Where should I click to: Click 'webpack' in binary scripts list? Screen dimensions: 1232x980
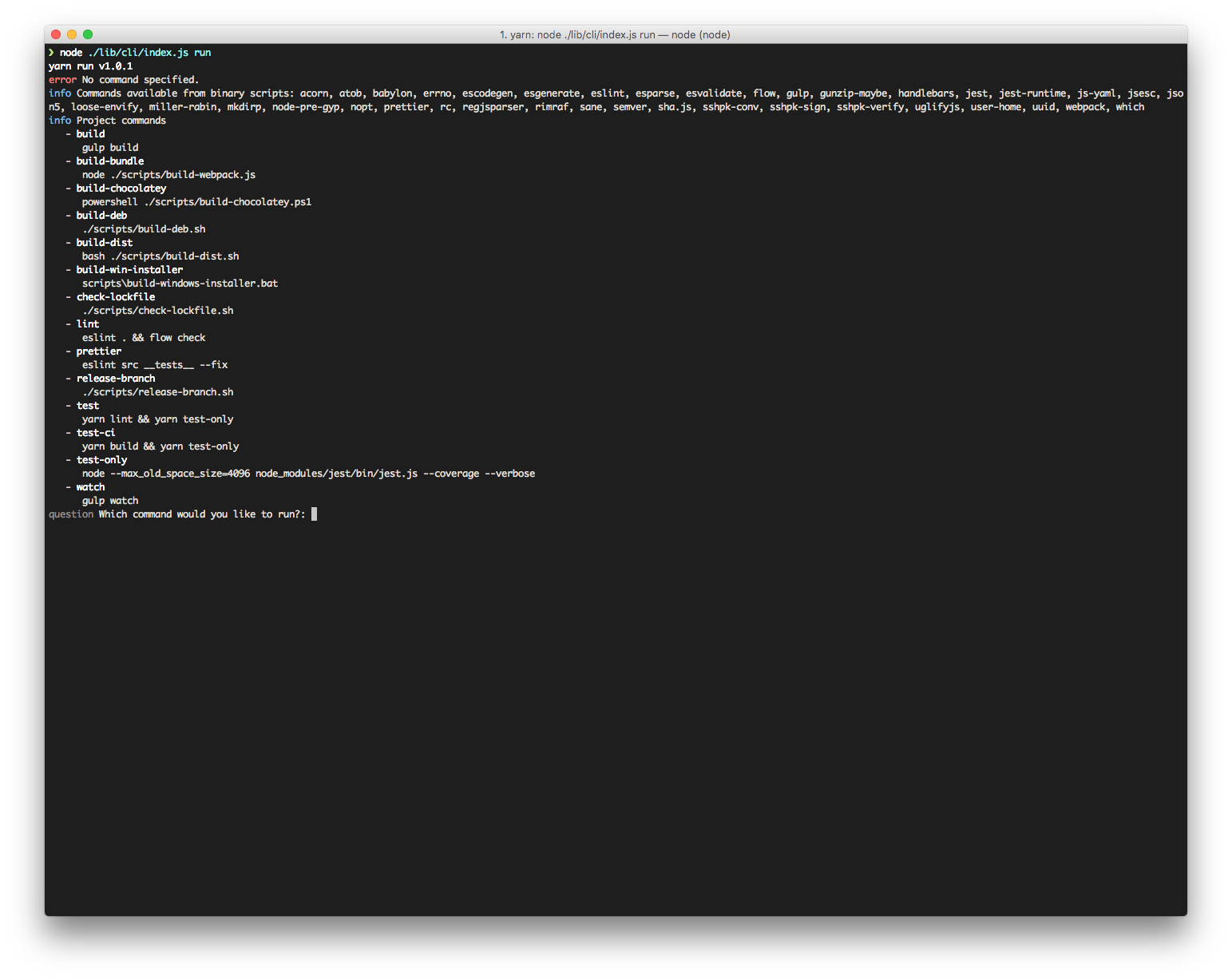click(1085, 107)
